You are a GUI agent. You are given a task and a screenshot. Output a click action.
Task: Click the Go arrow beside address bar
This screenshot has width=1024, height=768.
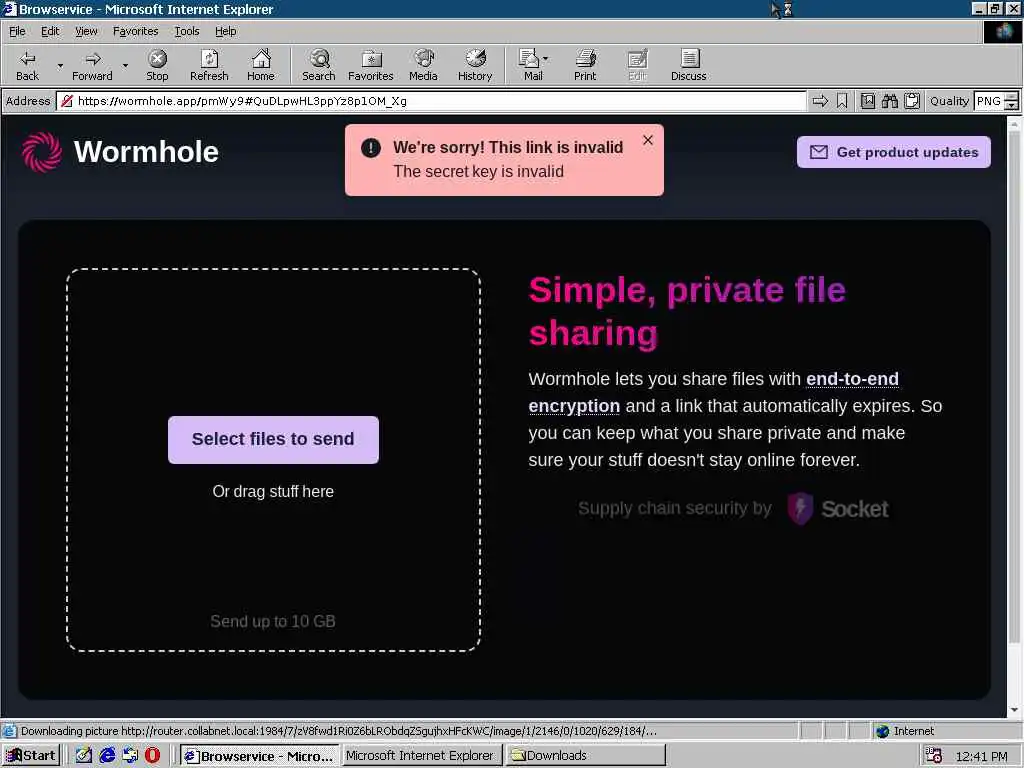point(820,101)
